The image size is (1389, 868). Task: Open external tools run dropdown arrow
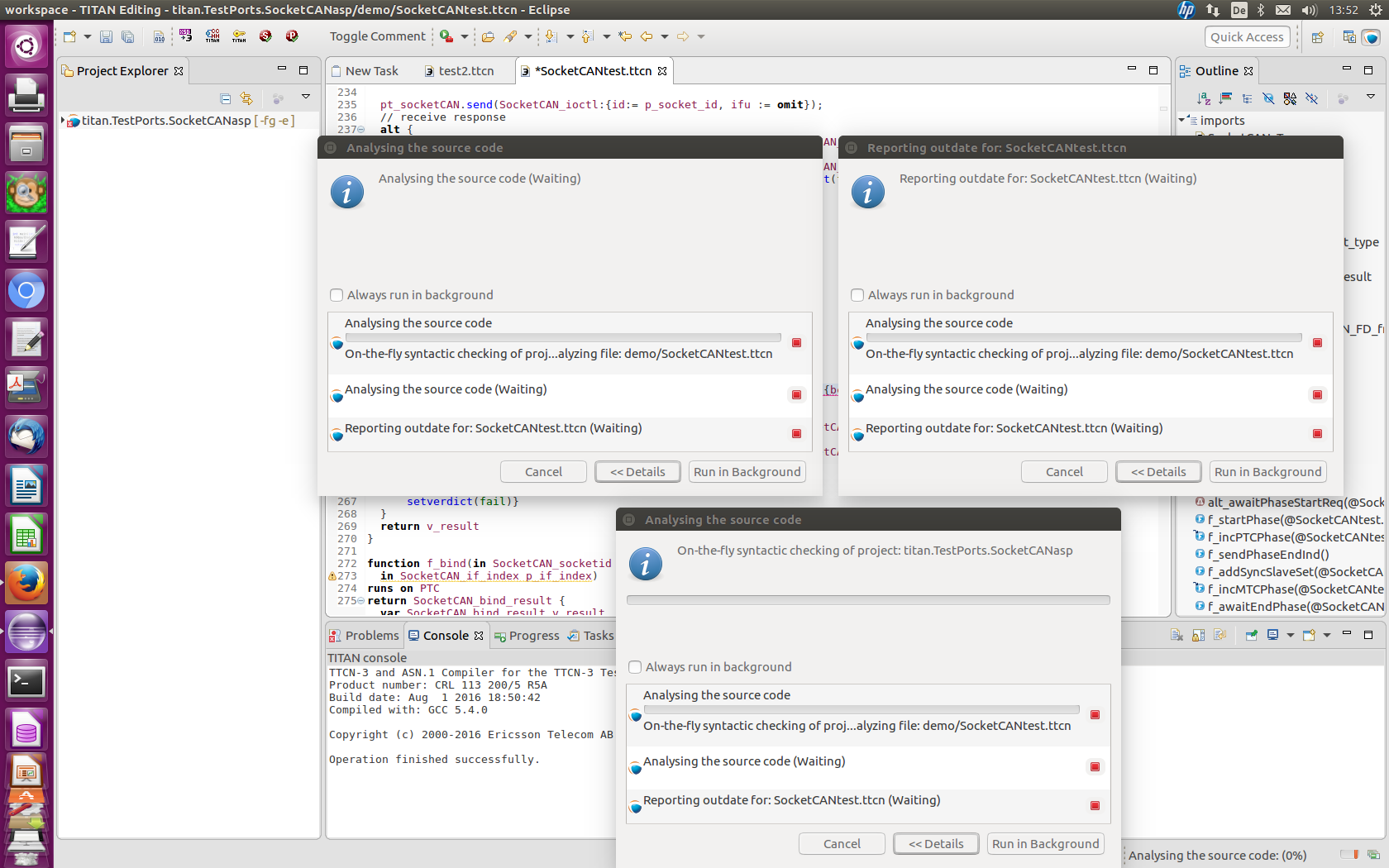[x=464, y=36]
